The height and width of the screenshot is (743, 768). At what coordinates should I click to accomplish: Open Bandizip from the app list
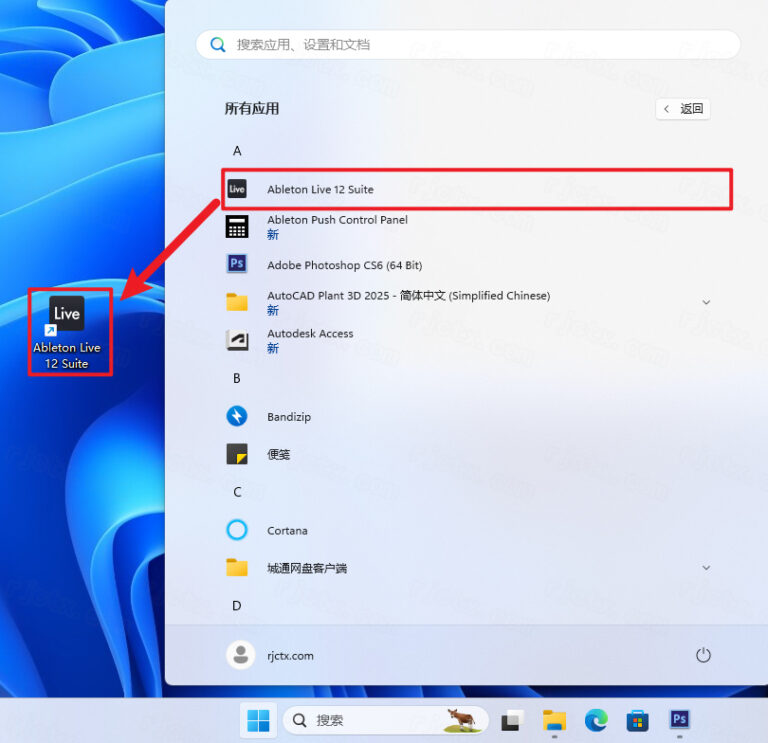pyautogui.click(x=289, y=417)
